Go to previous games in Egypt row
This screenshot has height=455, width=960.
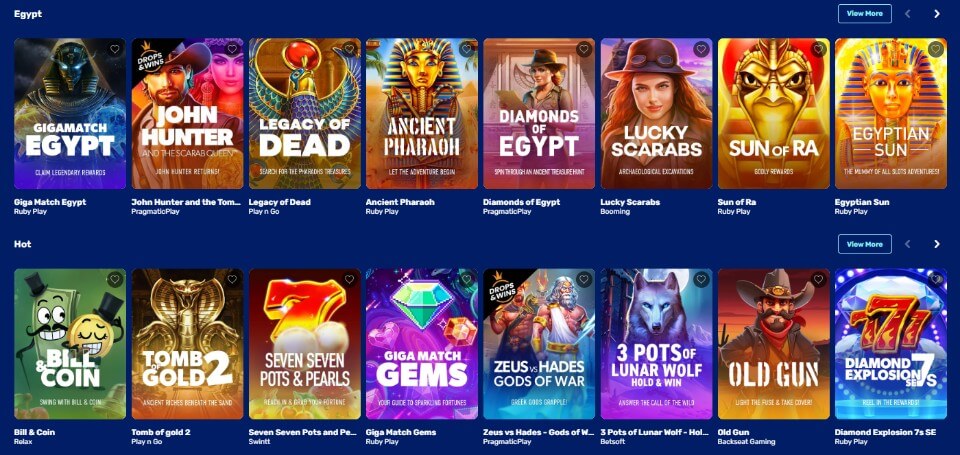coord(907,13)
